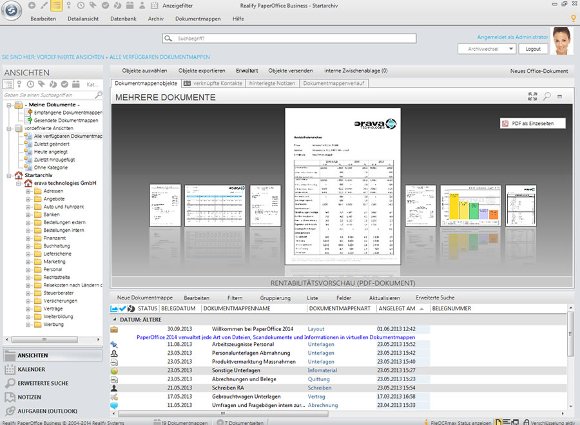Viewport: 580px width, 425px height.
Task: Click the round arrow icon in title toolbar
Action: click(118, 6)
